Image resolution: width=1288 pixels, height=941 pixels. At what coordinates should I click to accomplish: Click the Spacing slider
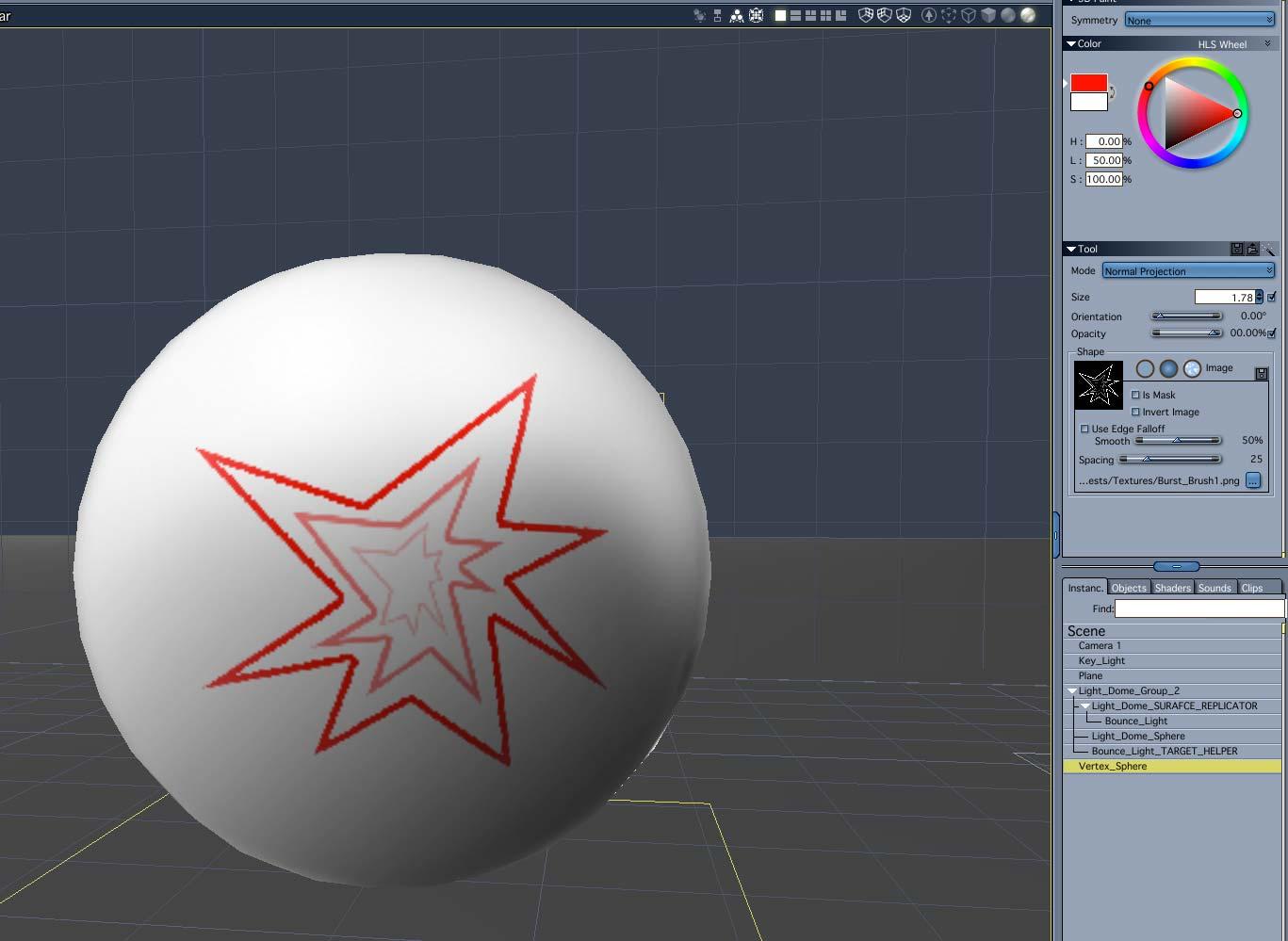pyautogui.click(x=1169, y=460)
